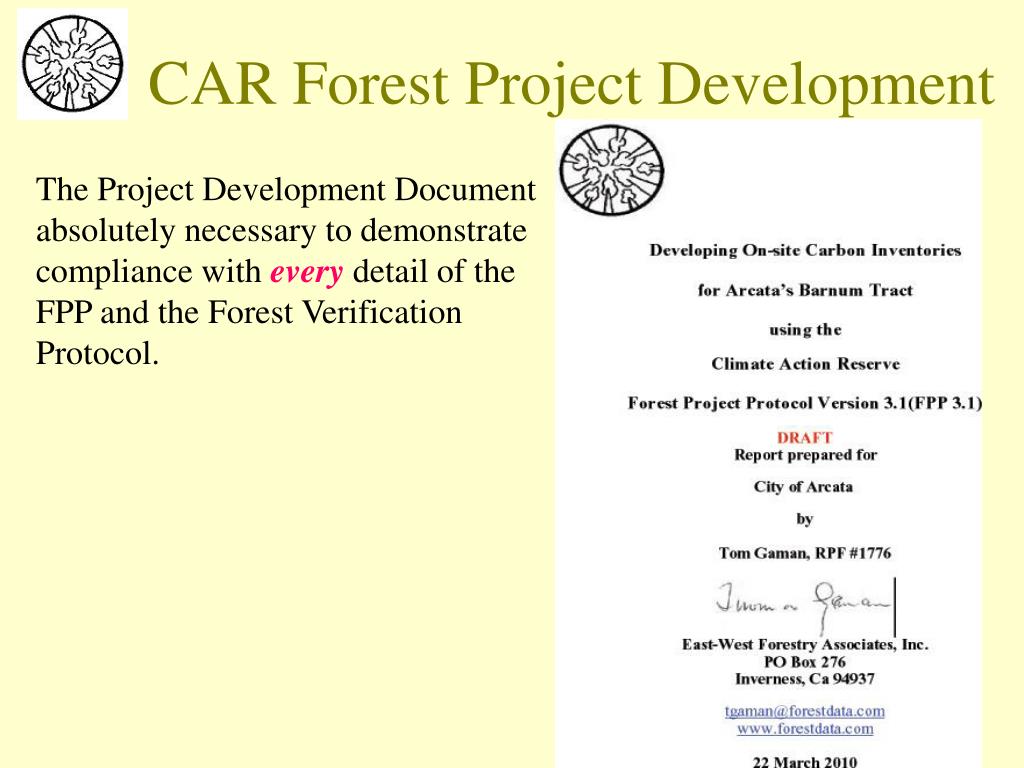Click 'FPP and the Forest Verification' line

click(x=249, y=313)
